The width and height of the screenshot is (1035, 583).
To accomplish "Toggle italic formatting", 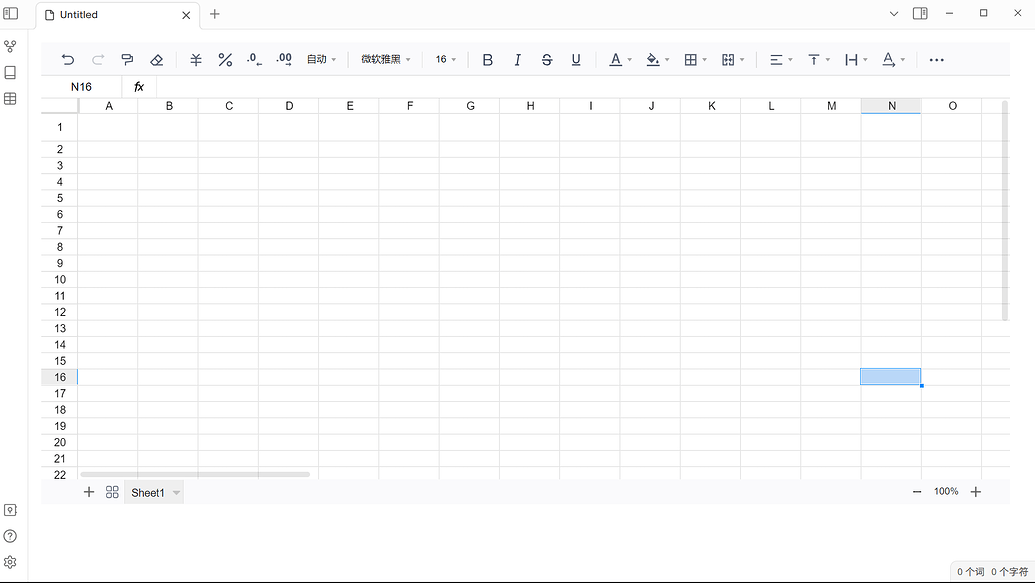I will (x=517, y=60).
